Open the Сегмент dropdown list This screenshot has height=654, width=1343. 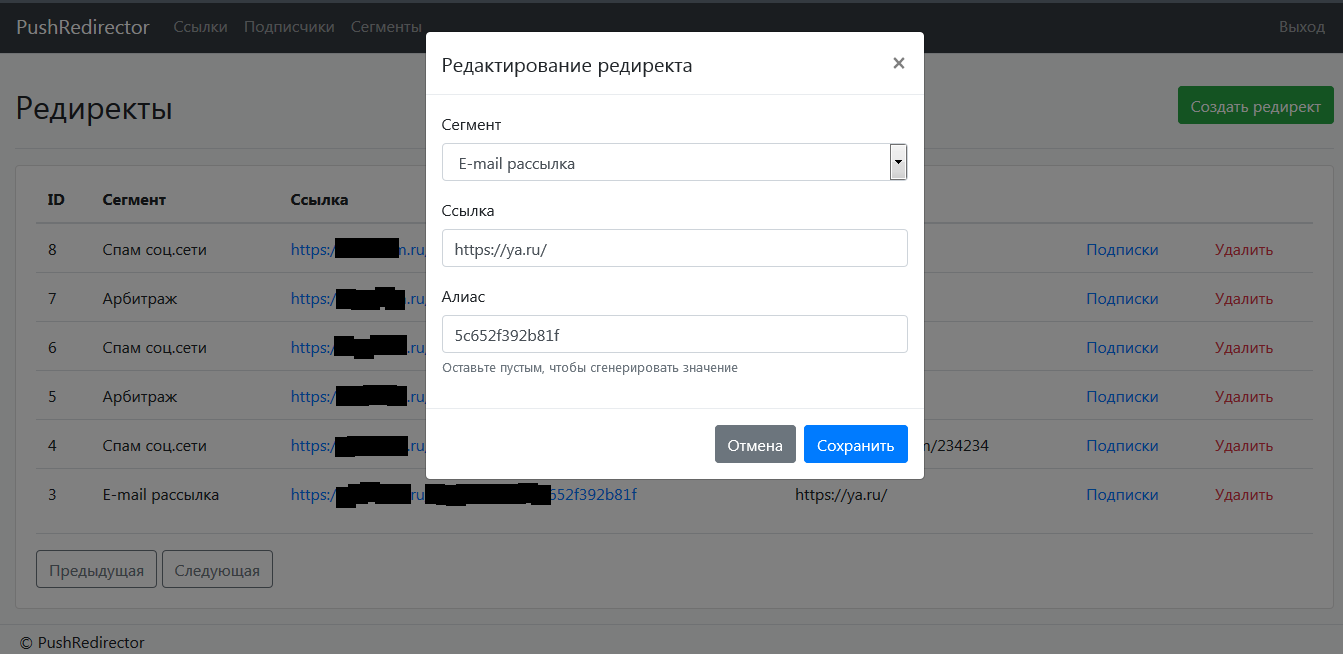(x=674, y=162)
